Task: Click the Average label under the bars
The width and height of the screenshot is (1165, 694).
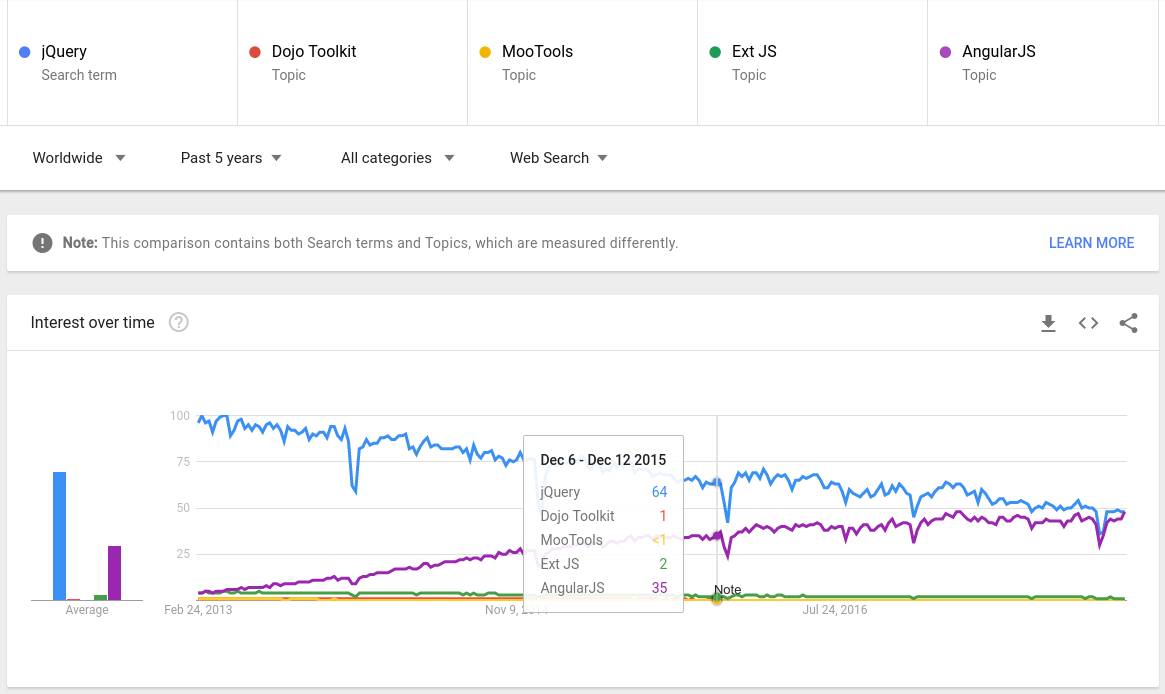Action: pos(87,610)
